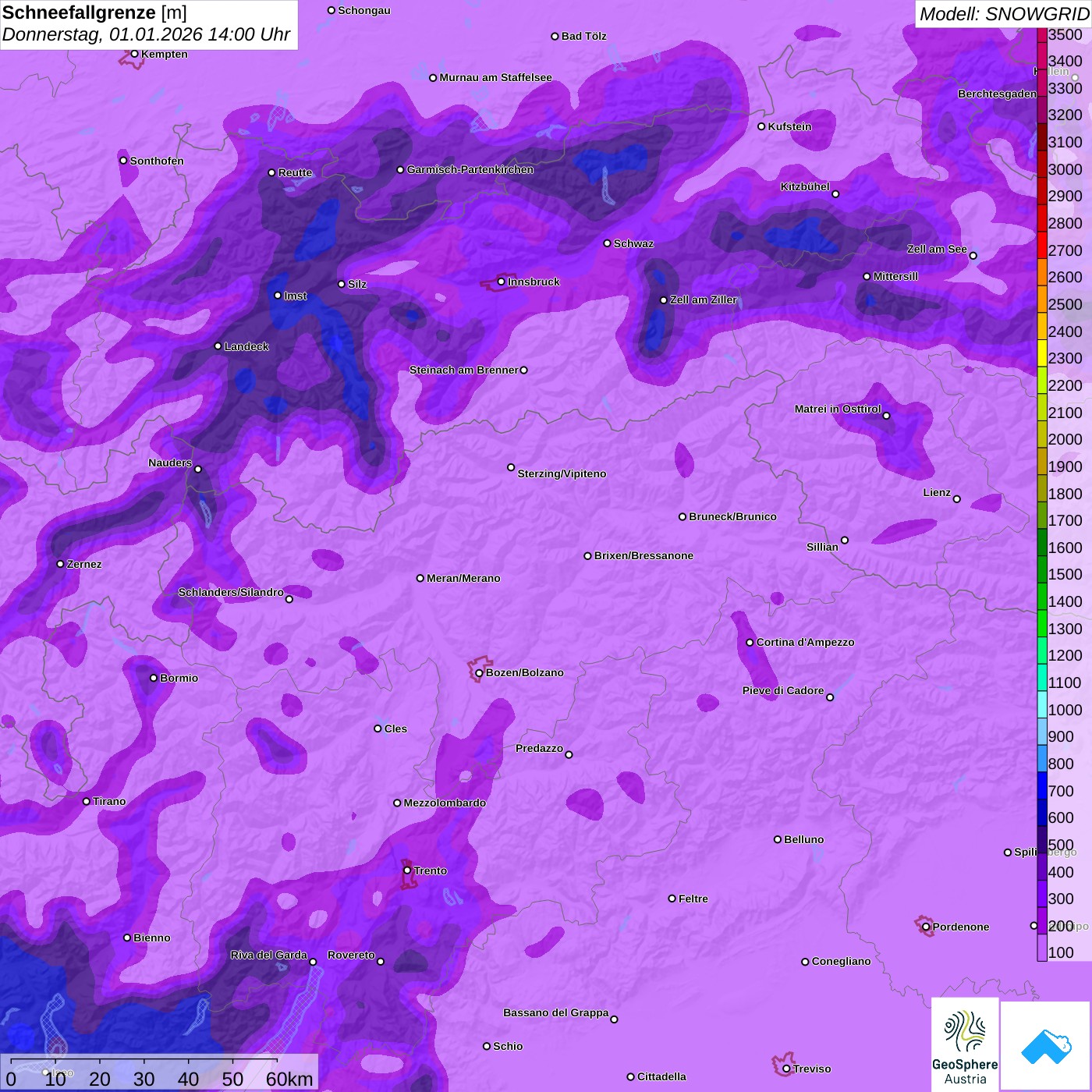The height and width of the screenshot is (1092, 1092).
Task: Select the Tirano marker dot
Action: coord(87,801)
